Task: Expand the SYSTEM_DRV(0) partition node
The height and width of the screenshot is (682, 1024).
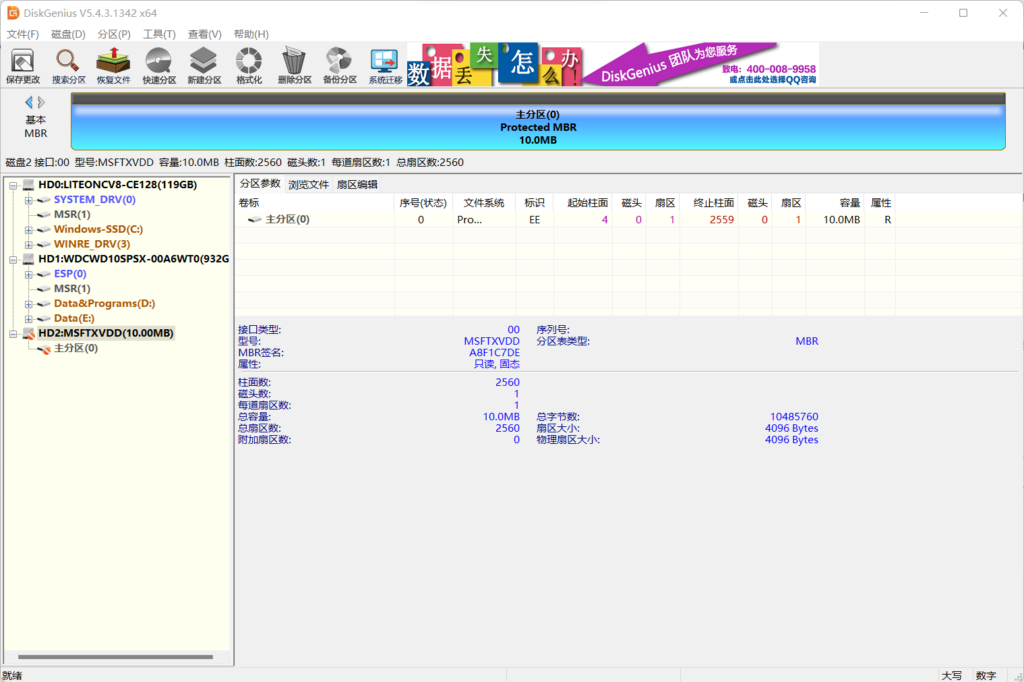Action: [29, 200]
